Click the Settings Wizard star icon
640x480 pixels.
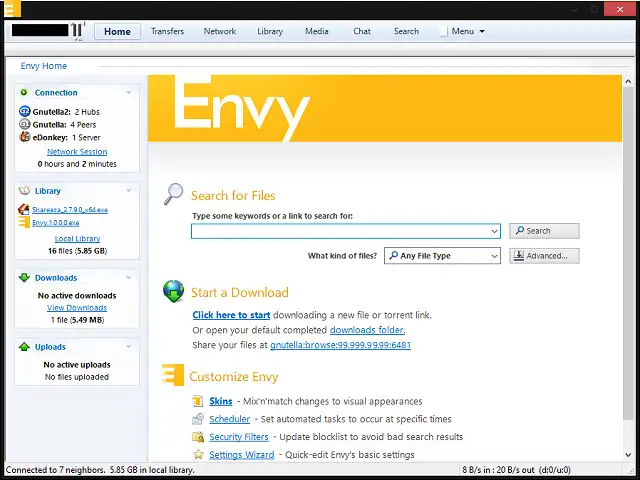[x=198, y=454]
